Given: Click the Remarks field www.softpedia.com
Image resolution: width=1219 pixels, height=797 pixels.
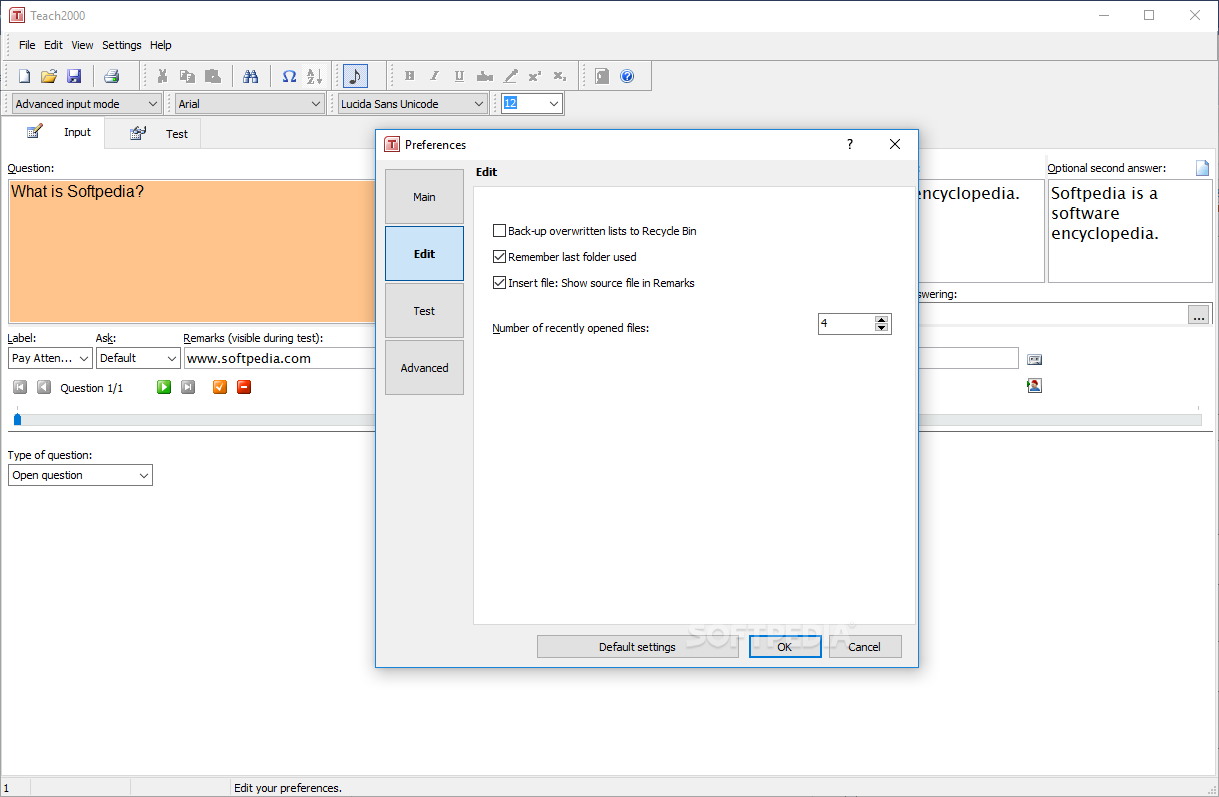Looking at the screenshot, I should point(279,358).
